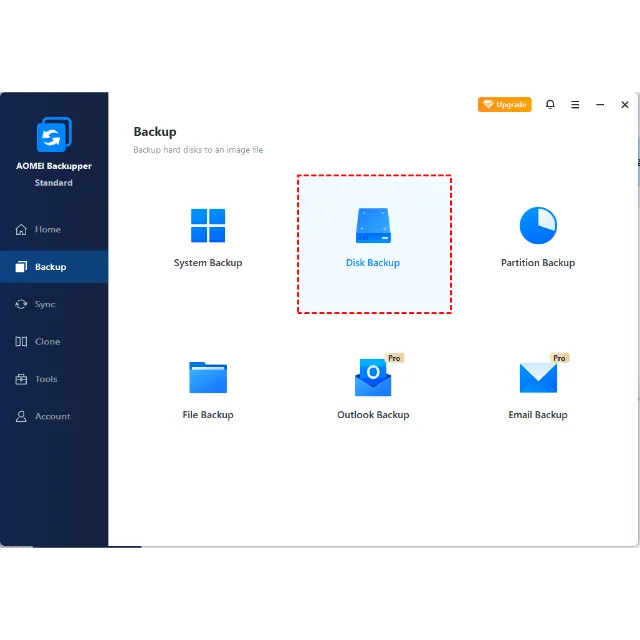Open the Clone section in sidebar
The image size is (640, 640).
(47, 341)
